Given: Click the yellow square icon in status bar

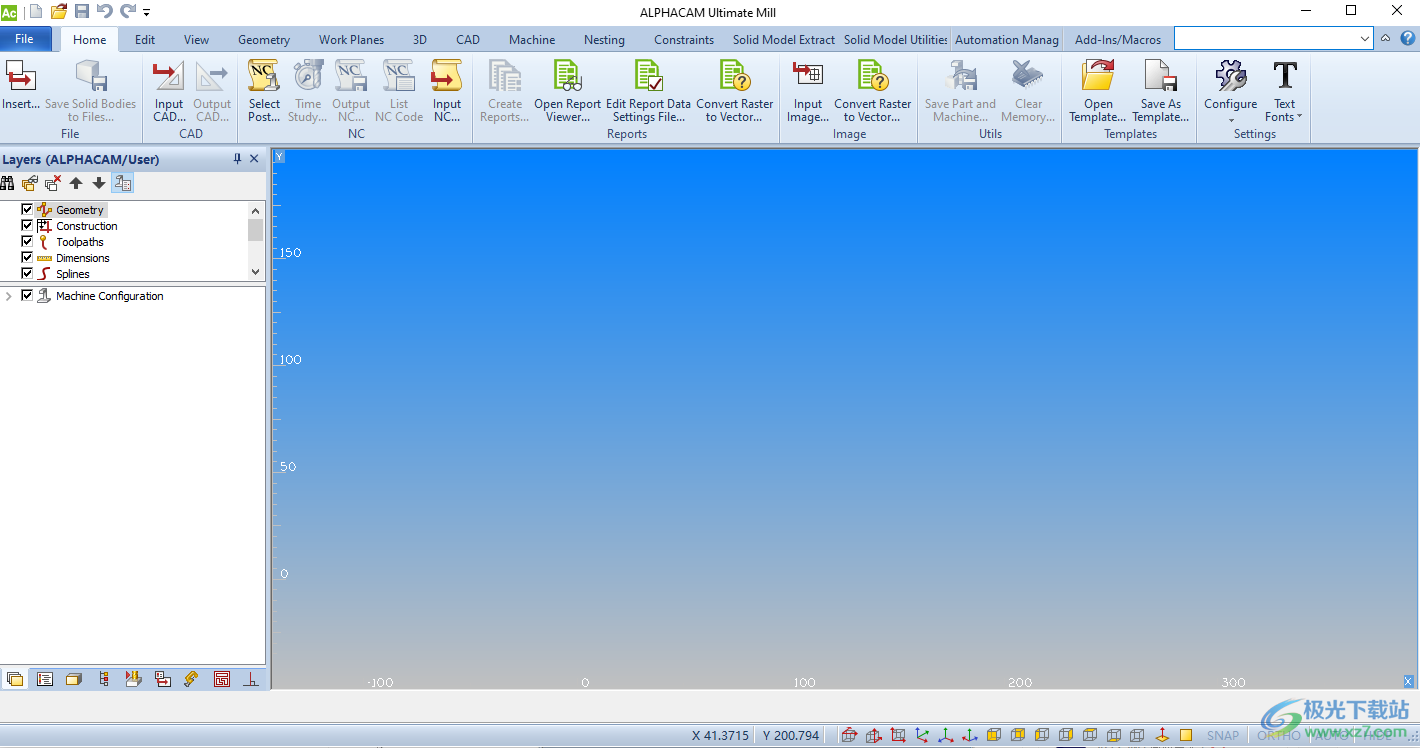Looking at the screenshot, I should 1186,736.
